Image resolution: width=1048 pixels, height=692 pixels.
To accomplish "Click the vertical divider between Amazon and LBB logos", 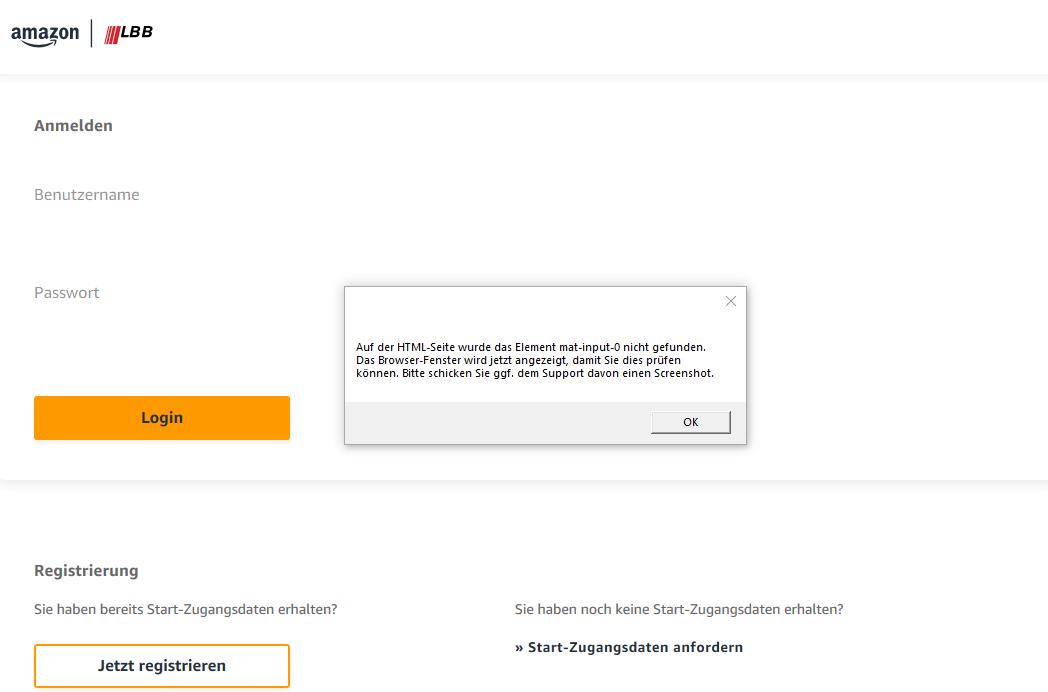I will [x=92, y=33].
